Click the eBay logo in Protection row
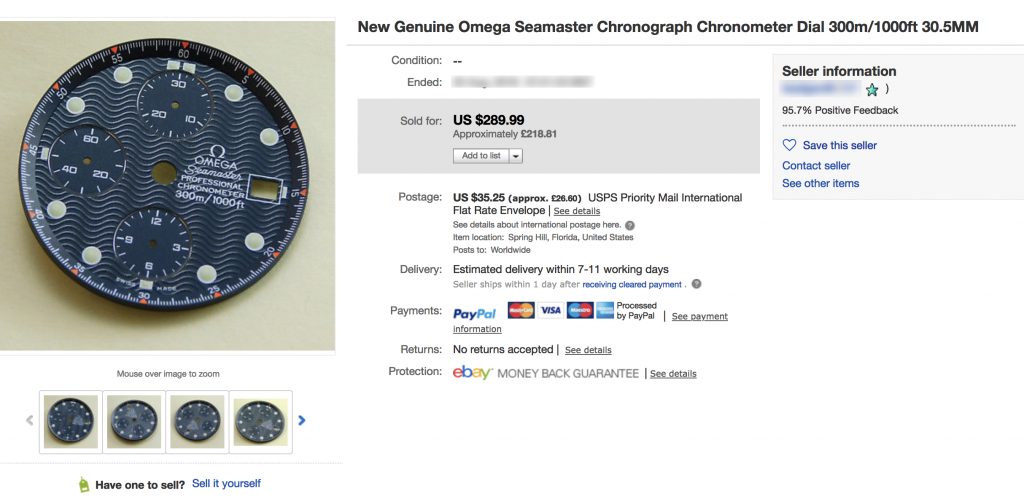This screenshot has width=1024, height=504. click(x=472, y=373)
